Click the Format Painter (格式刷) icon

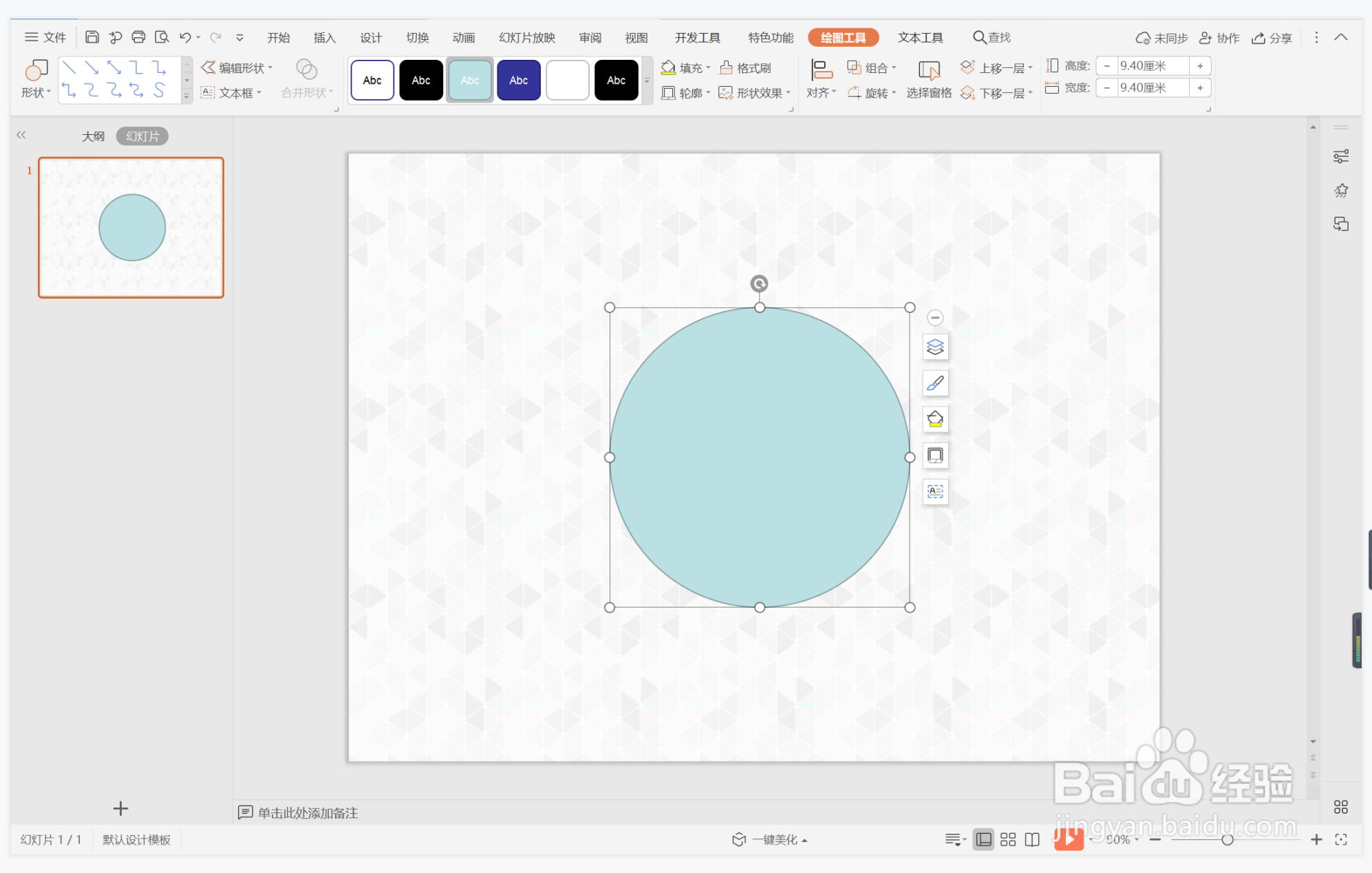tap(746, 67)
